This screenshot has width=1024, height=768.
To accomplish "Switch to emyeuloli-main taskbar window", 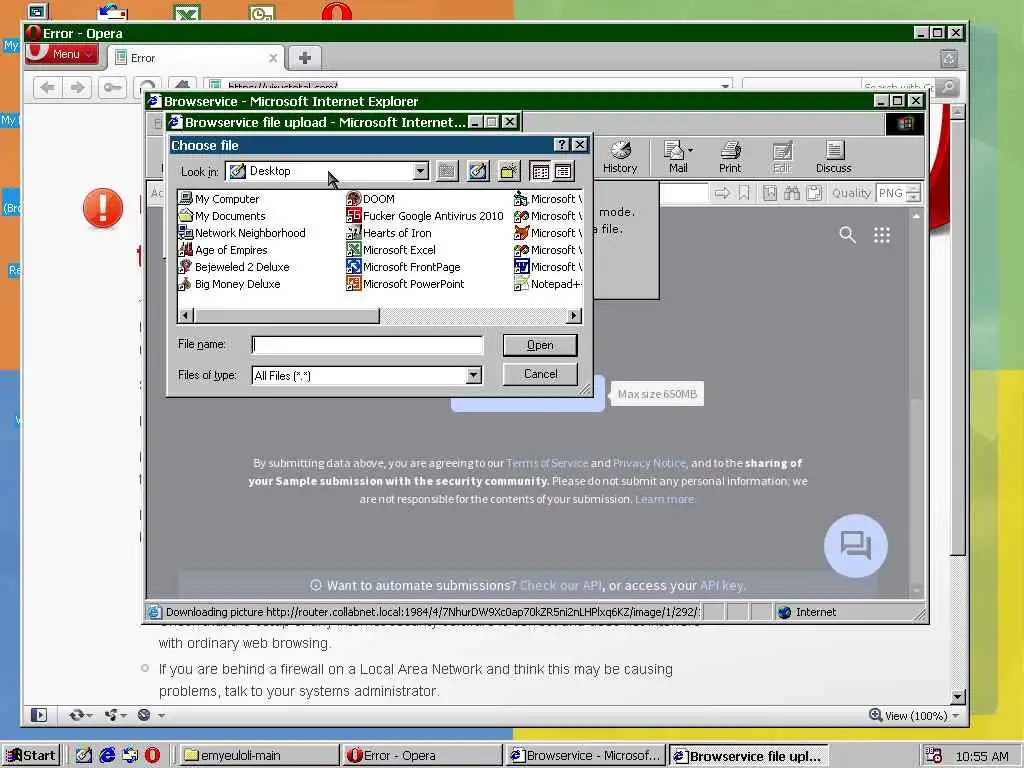I will [x=258, y=756].
